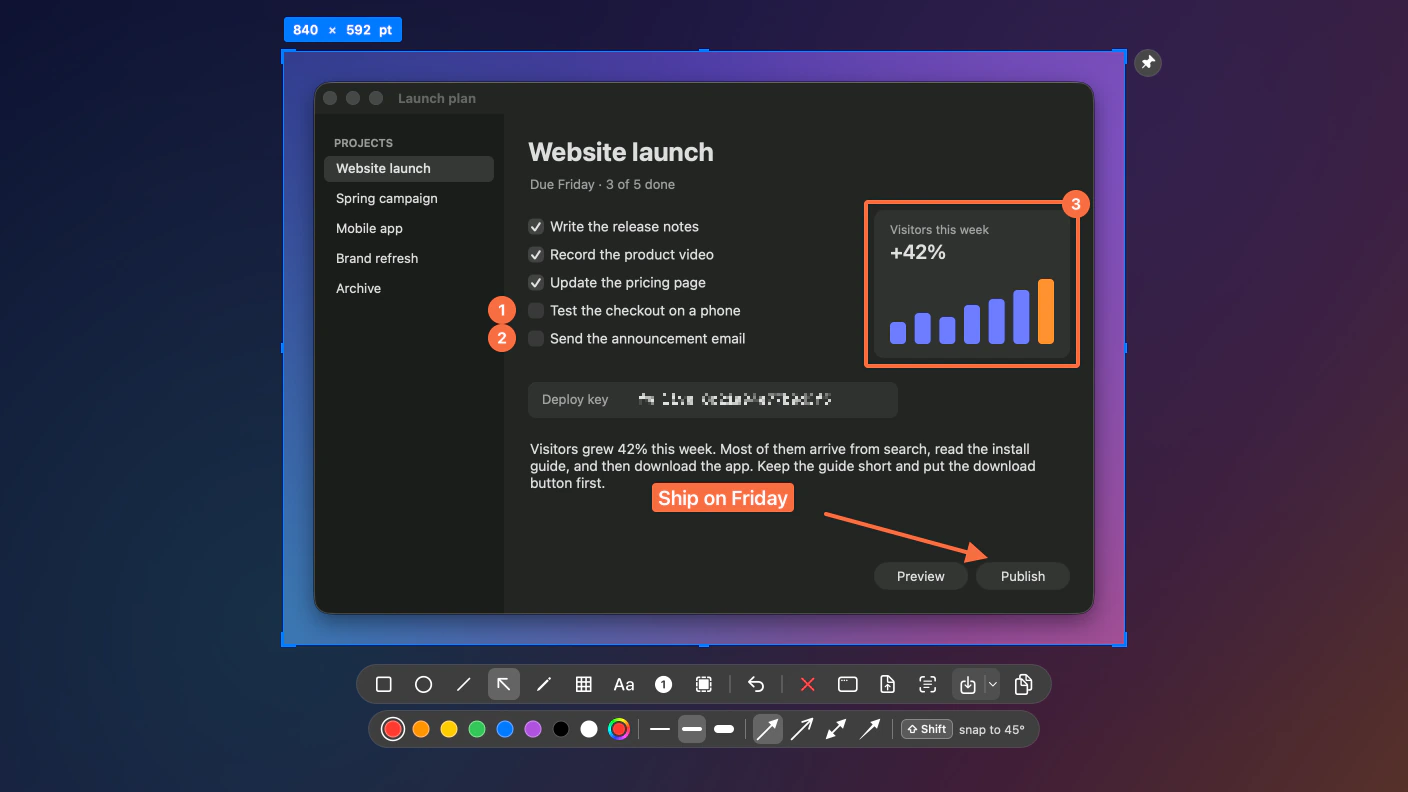The image size is (1408, 792).
Task: Click the Preview button
Action: pos(921,576)
